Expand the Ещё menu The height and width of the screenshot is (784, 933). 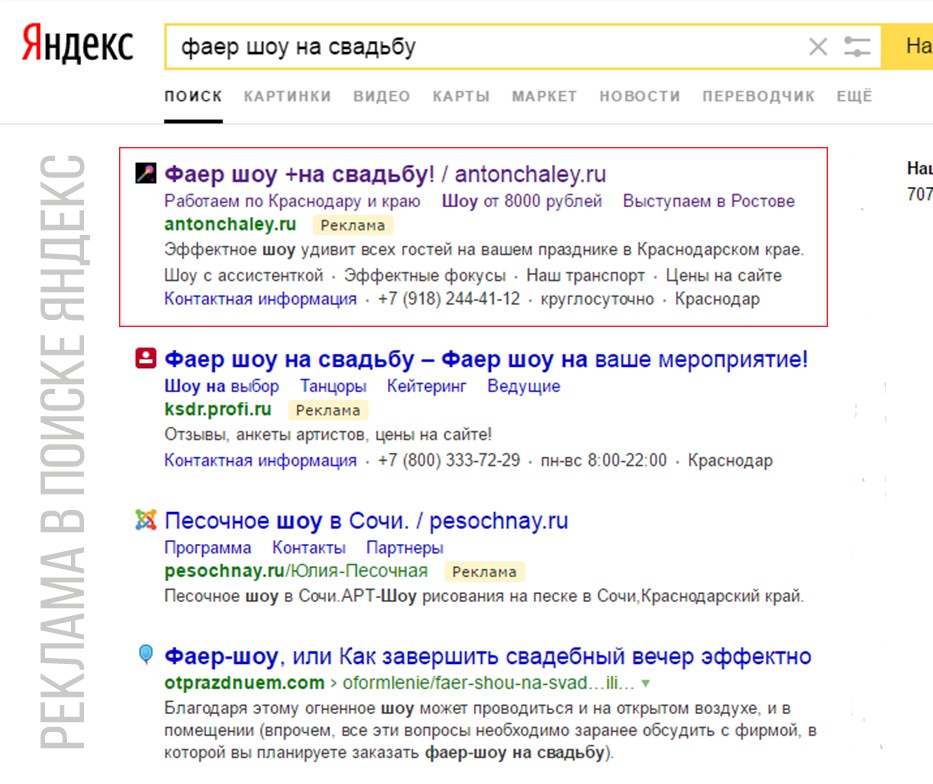(x=854, y=96)
